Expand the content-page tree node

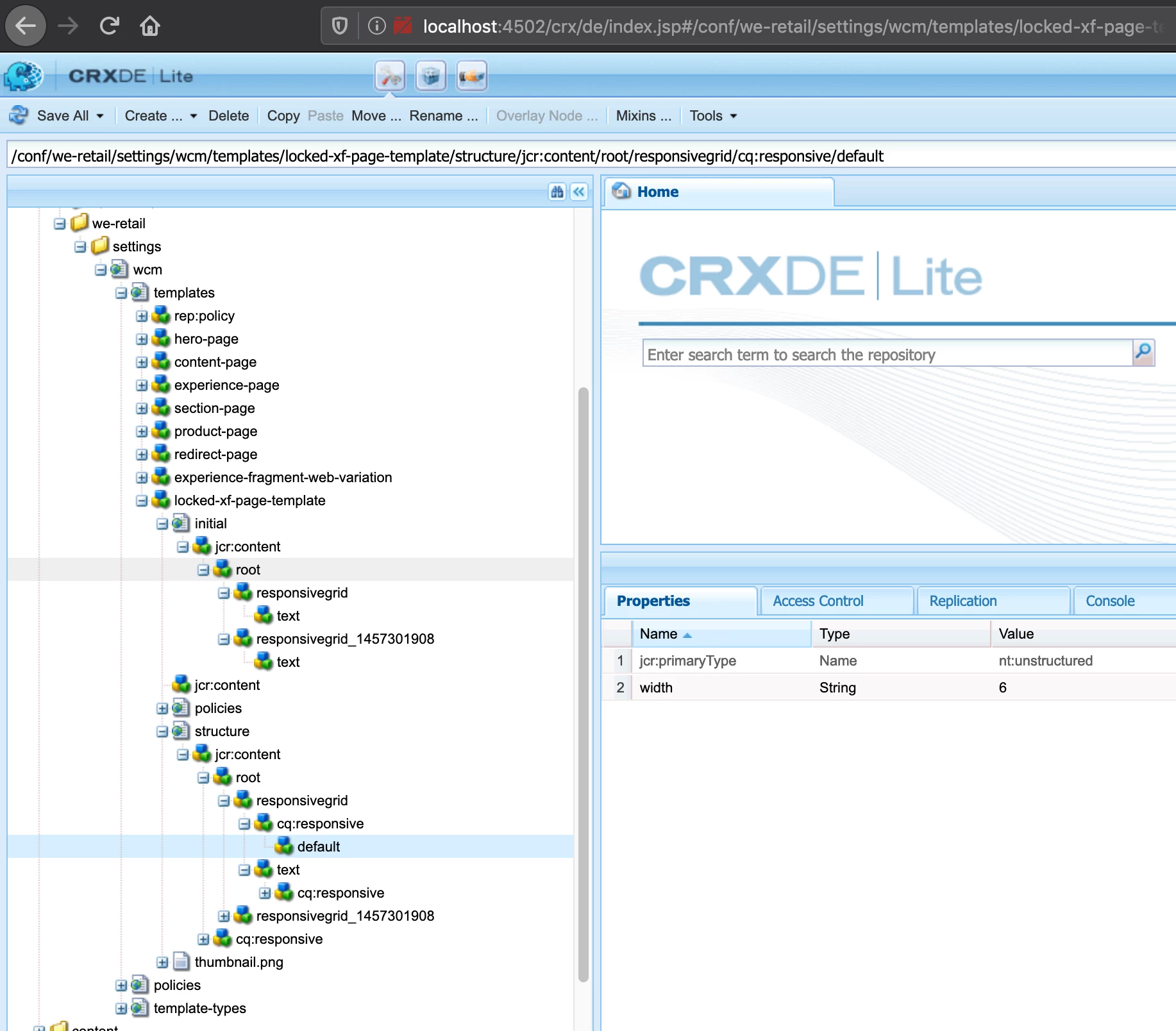click(142, 362)
